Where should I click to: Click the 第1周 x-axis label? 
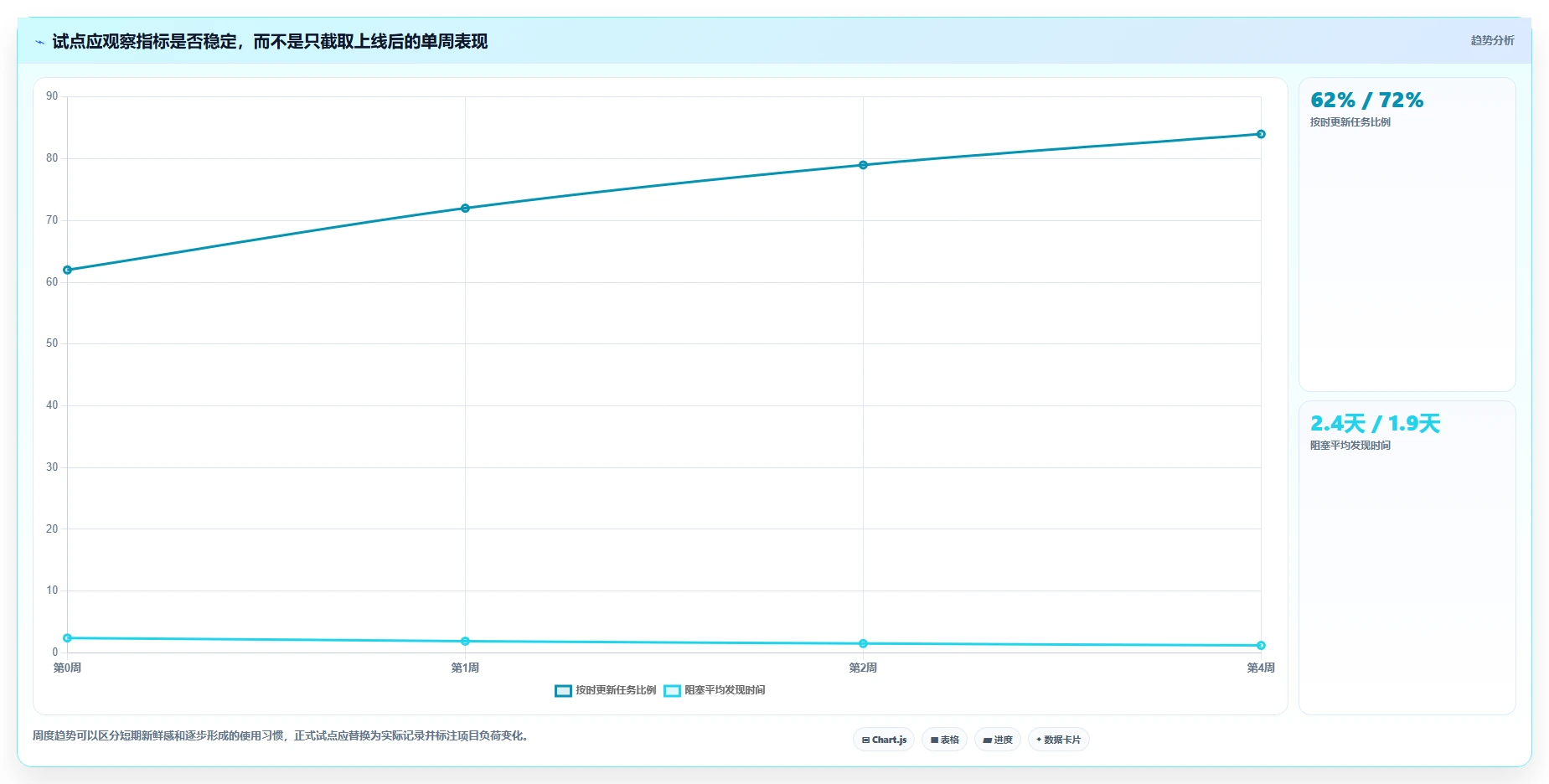(x=465, y=668)
